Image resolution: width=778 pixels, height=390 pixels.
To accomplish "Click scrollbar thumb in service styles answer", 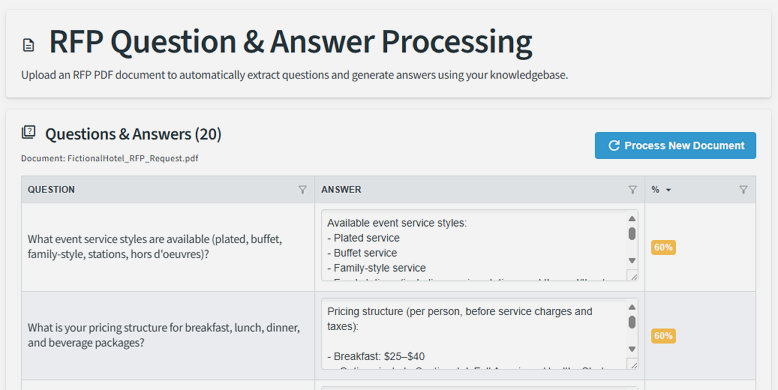I will coord(632,233).
